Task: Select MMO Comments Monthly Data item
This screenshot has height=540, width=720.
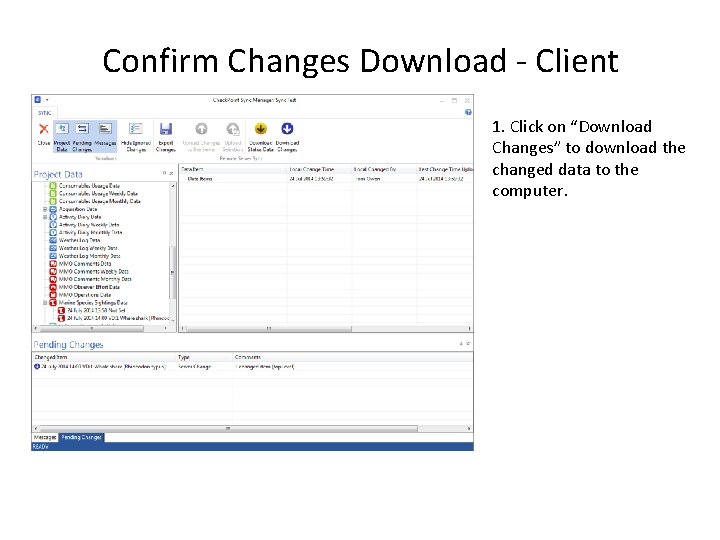Action: pyautogui.click(x=95, y=279)
